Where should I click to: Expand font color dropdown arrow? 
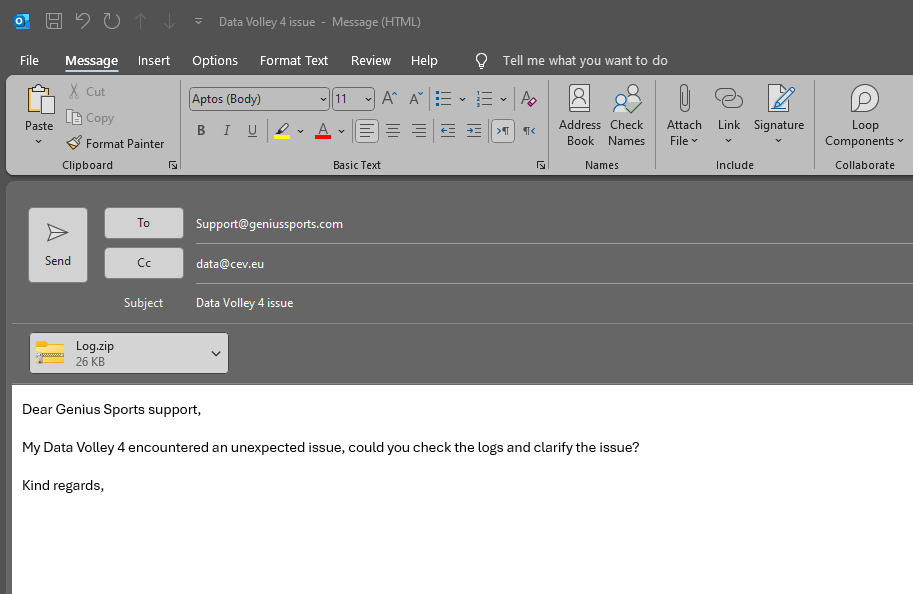(341, 131)
